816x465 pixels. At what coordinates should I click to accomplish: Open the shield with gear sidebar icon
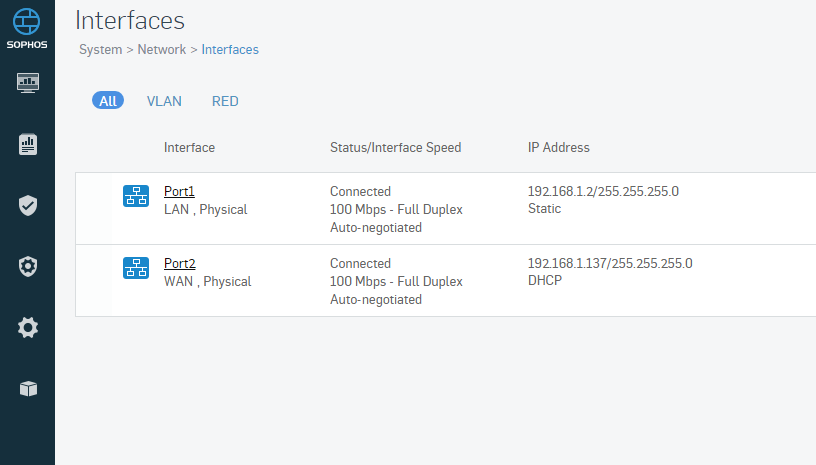point(28,266)
